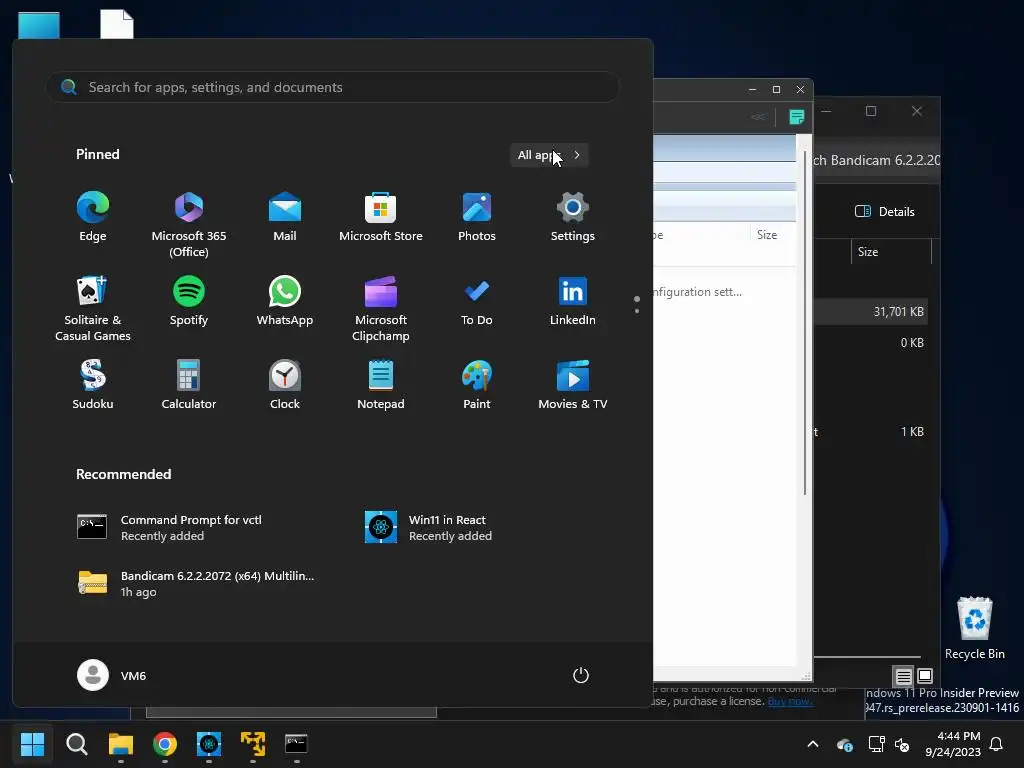This screenshot has width=1024, height=768.
Task: Open LinkedIn
Action: click(573, 301)
